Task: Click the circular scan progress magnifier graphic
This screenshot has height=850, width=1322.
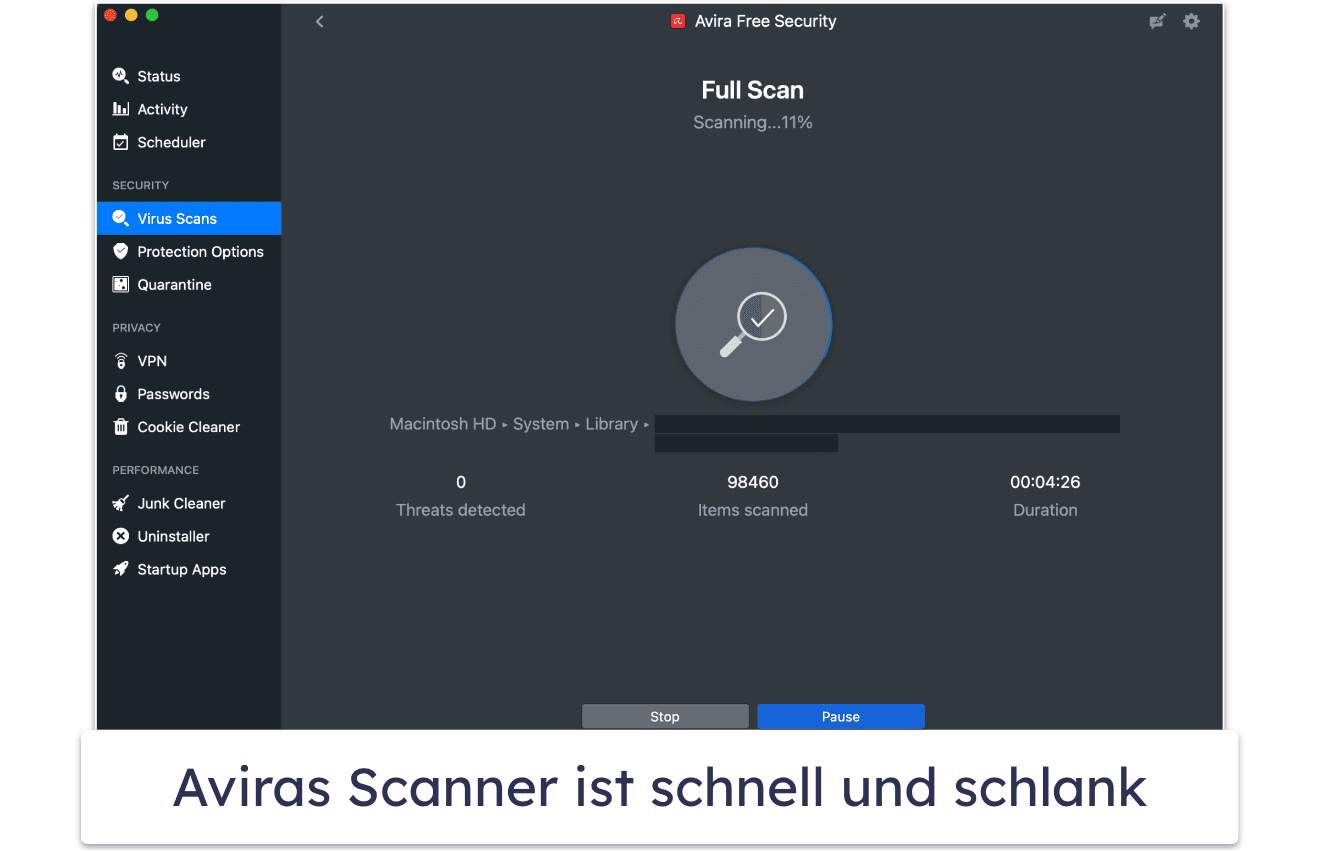Action: pyautogui.click(x=753, y=324)
